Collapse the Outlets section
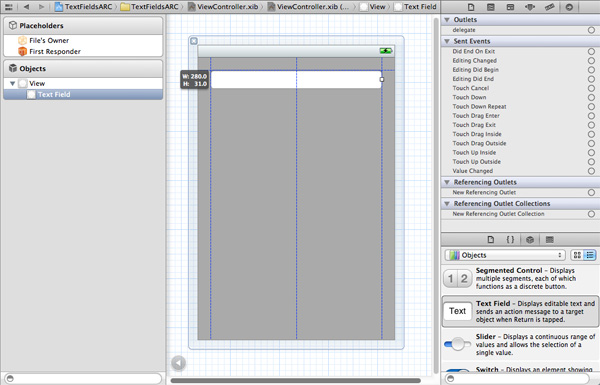 447,20
